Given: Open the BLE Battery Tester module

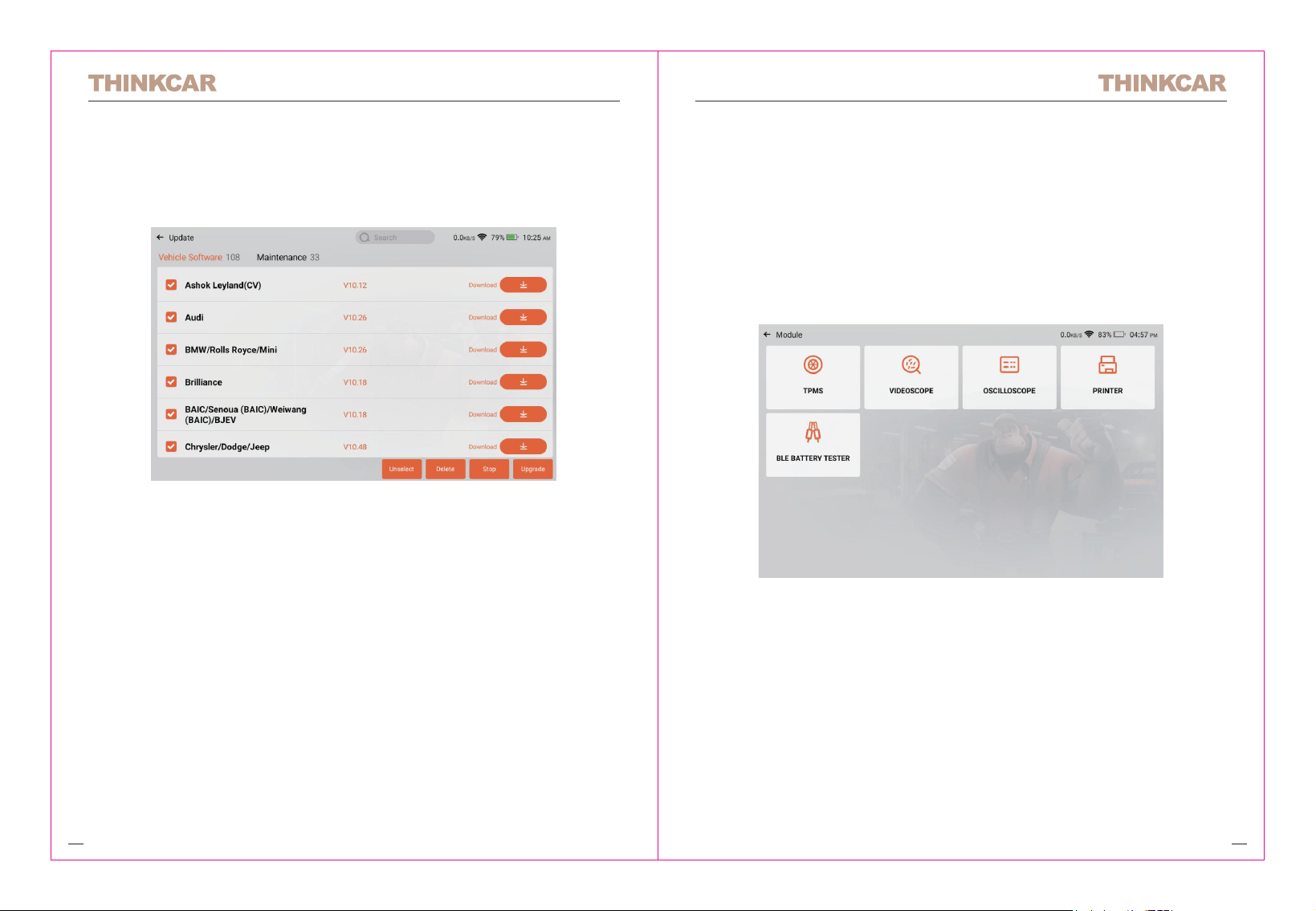Looking at the screenshot, I should [813, 445].
